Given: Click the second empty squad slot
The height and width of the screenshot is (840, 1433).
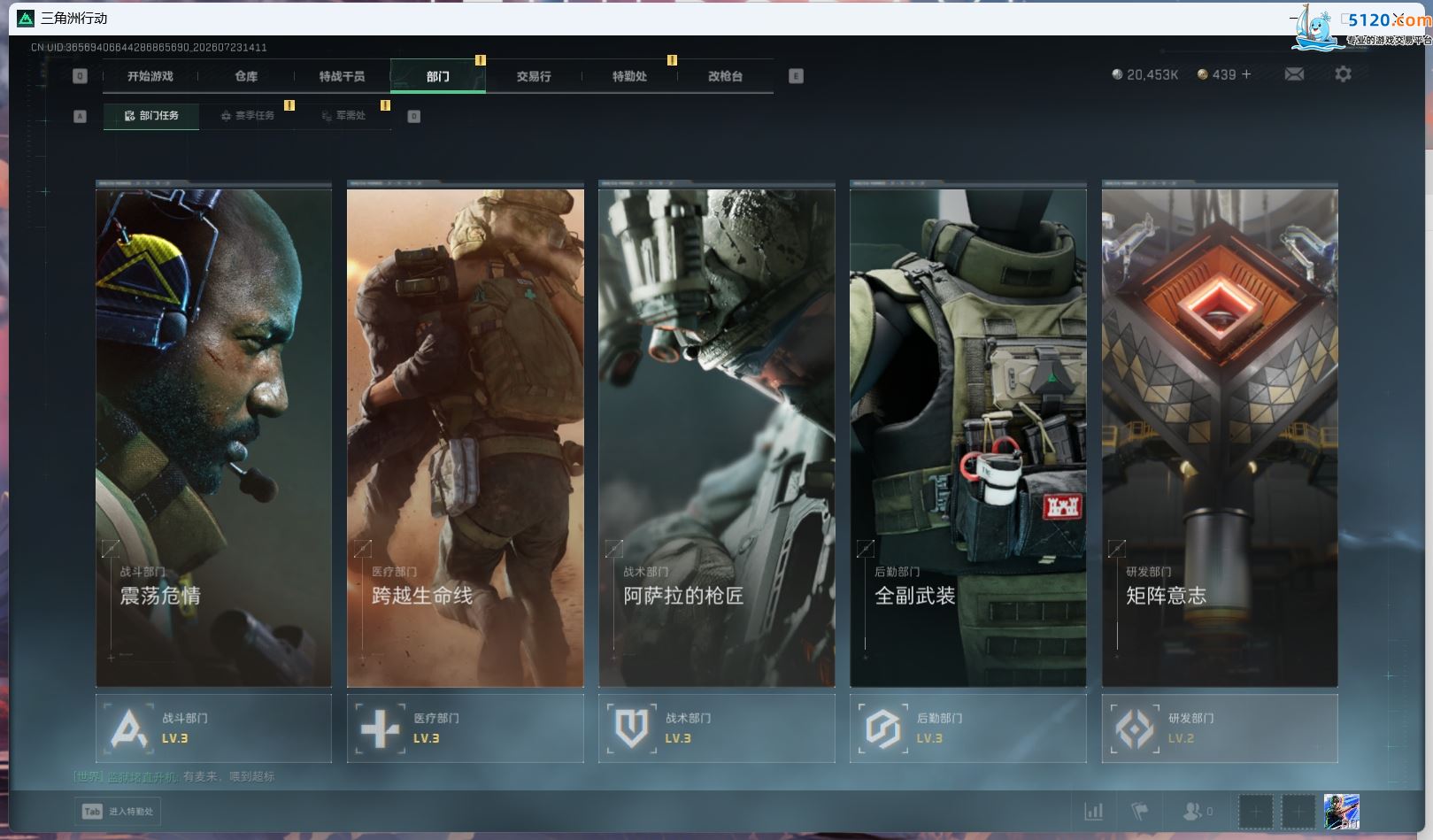Looking at the screenshot, I should (1298, 812).
